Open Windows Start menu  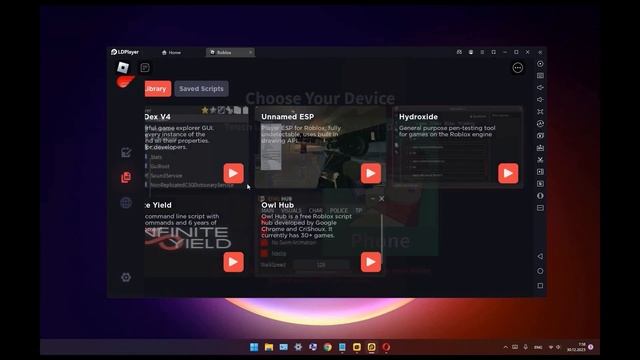pyautogui.click(x=254, y=347)
